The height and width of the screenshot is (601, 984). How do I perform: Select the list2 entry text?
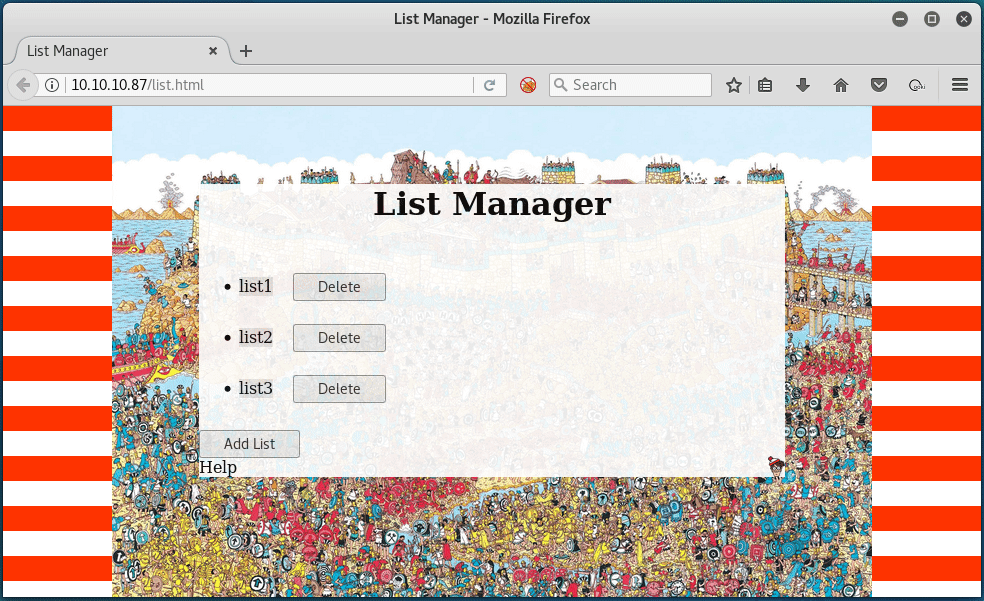click(x=255, y=337)
